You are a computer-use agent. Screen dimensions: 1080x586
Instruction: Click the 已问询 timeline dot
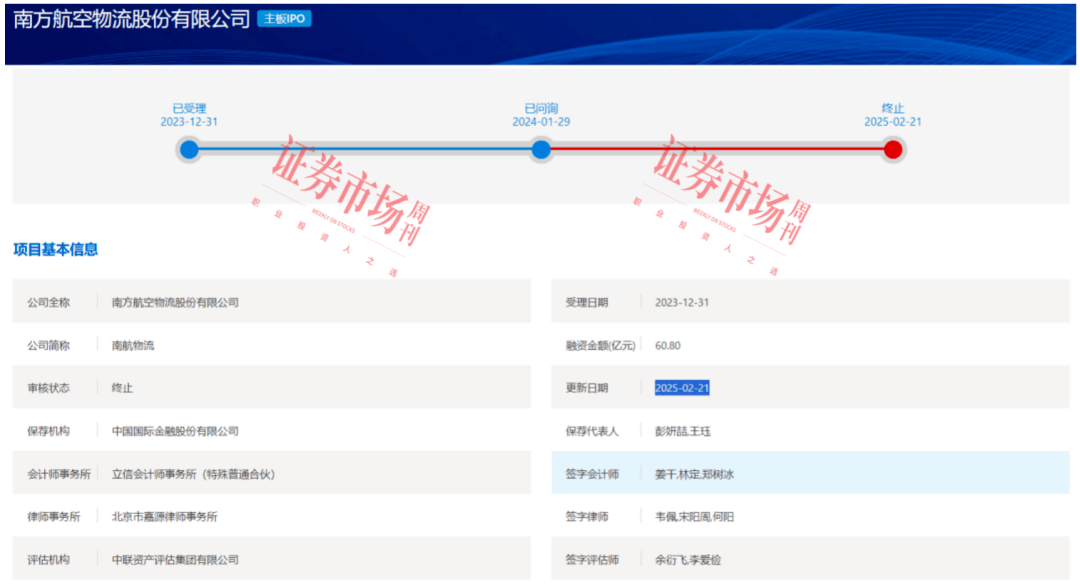coord(541,150)
